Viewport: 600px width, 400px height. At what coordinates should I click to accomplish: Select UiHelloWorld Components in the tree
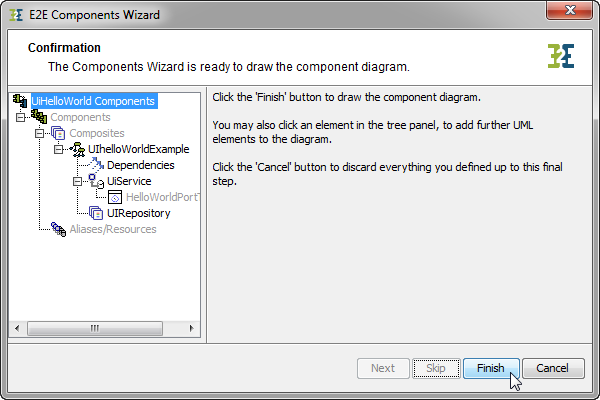[x=93, y=101]
